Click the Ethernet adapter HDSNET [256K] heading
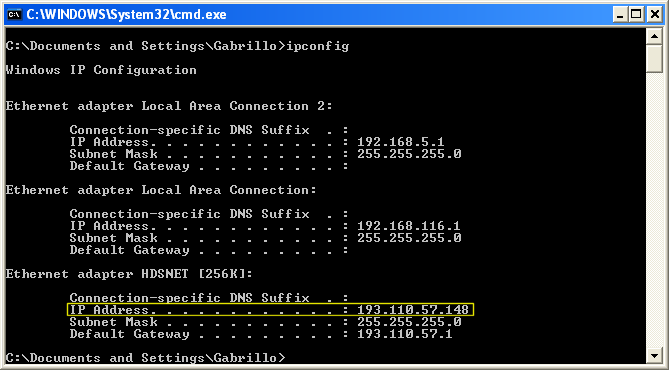This screenshot has width=669, height=370. click(129, 274)
